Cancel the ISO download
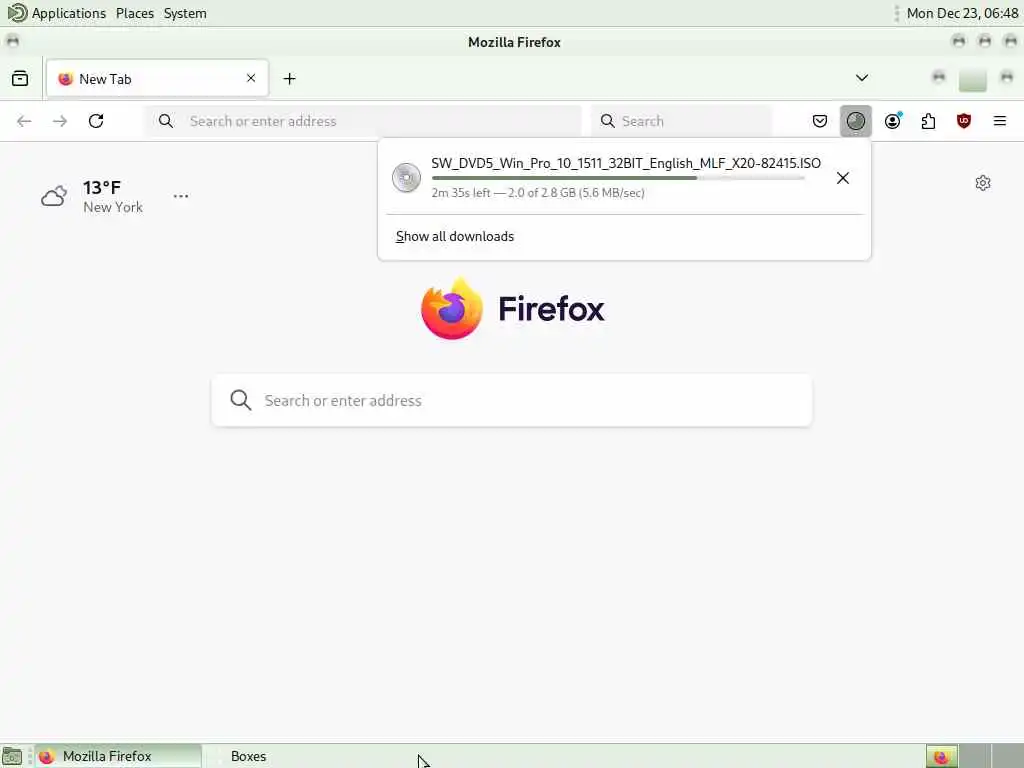 (x=842, y=178)
